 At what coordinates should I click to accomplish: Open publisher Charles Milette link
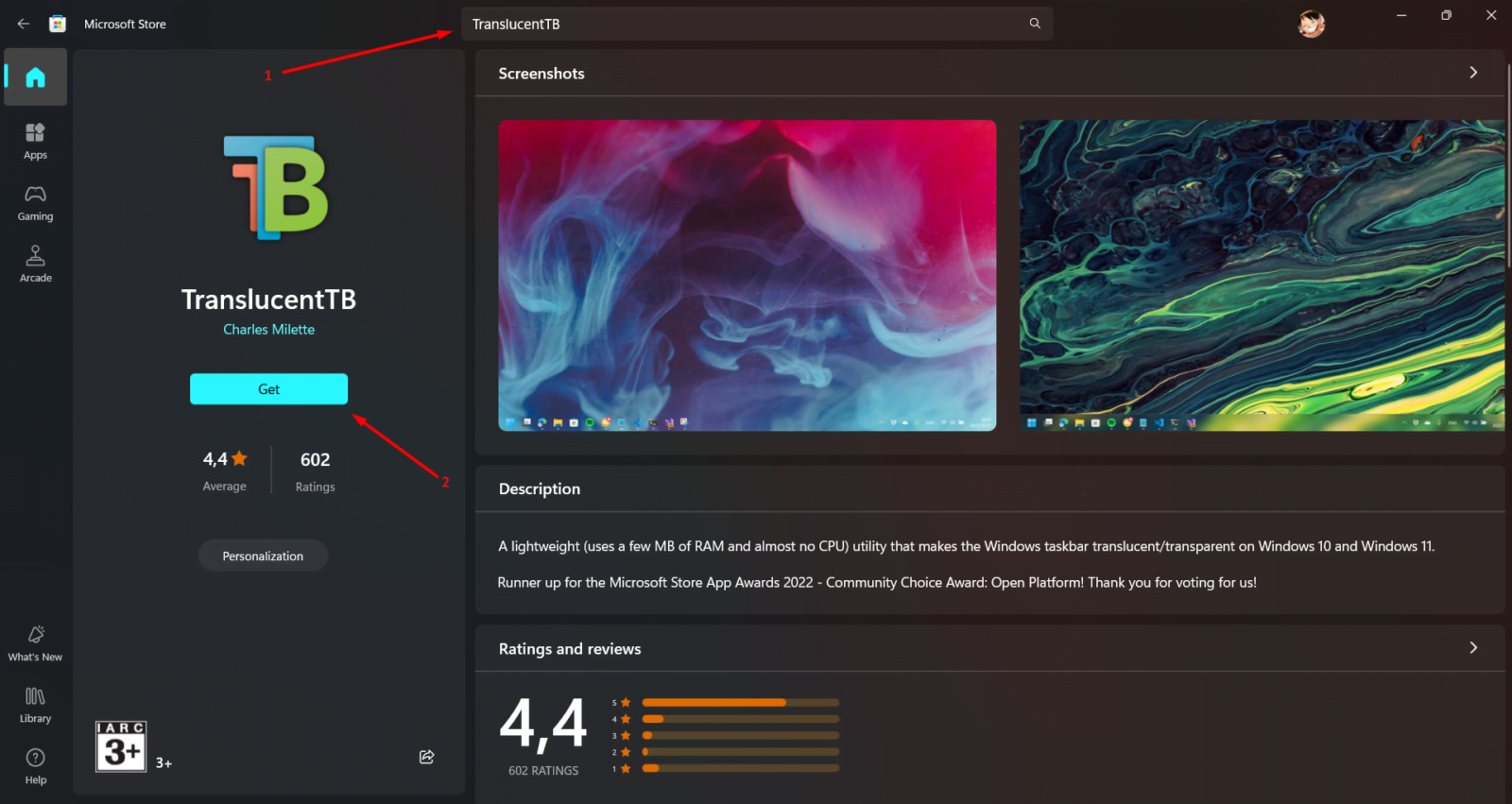(x=268, y=329)
